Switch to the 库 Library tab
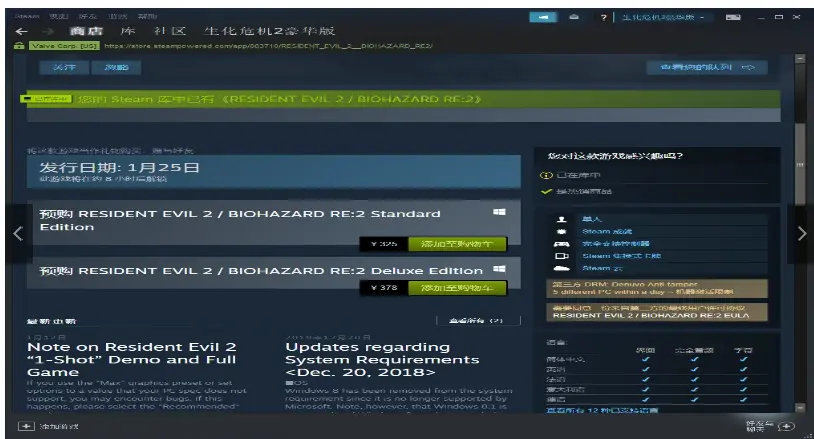 point(128,31)
